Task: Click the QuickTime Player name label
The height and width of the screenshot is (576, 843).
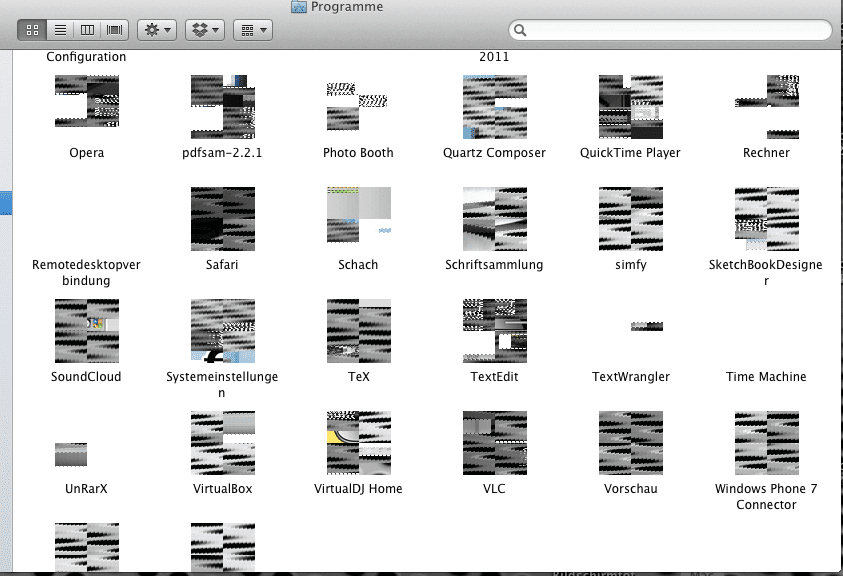Action: pyautogui.click(x=630, y=153)
